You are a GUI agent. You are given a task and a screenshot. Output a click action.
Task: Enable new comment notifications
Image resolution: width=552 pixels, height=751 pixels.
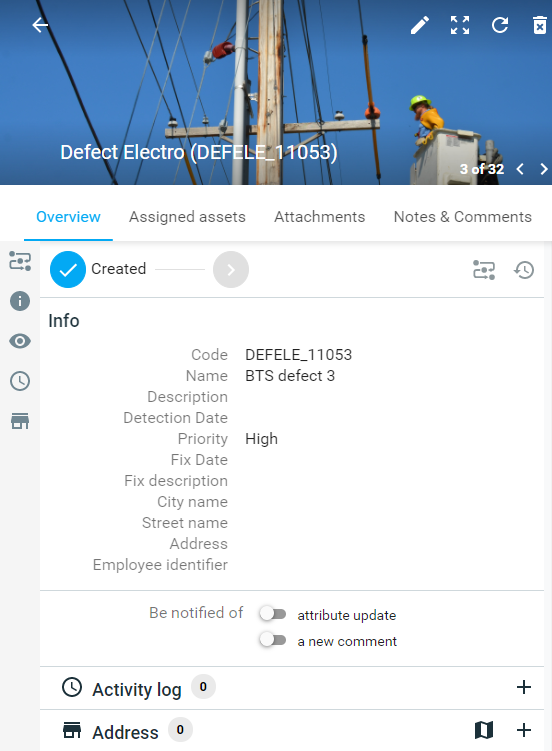pos(272,640)
